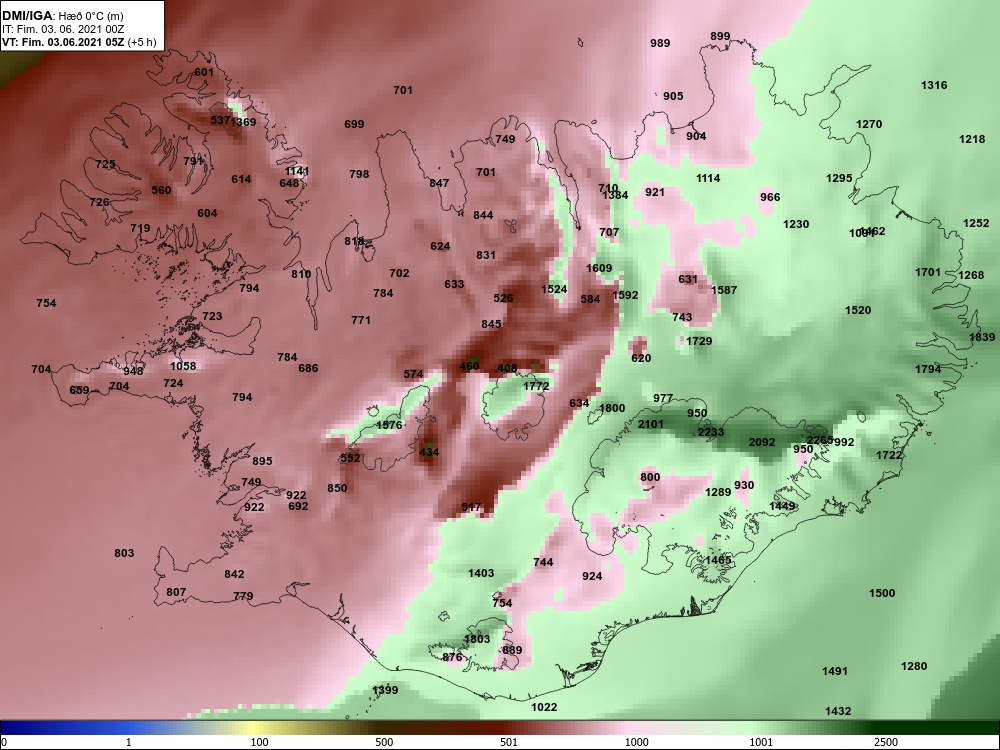The width and height of the screenshot is (1000, 750).
Task: Click the map value 1520
Action: point(858,311)
